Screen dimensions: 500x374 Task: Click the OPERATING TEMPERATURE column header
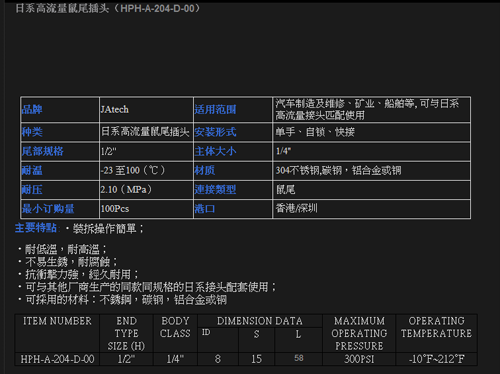(436, 327)
